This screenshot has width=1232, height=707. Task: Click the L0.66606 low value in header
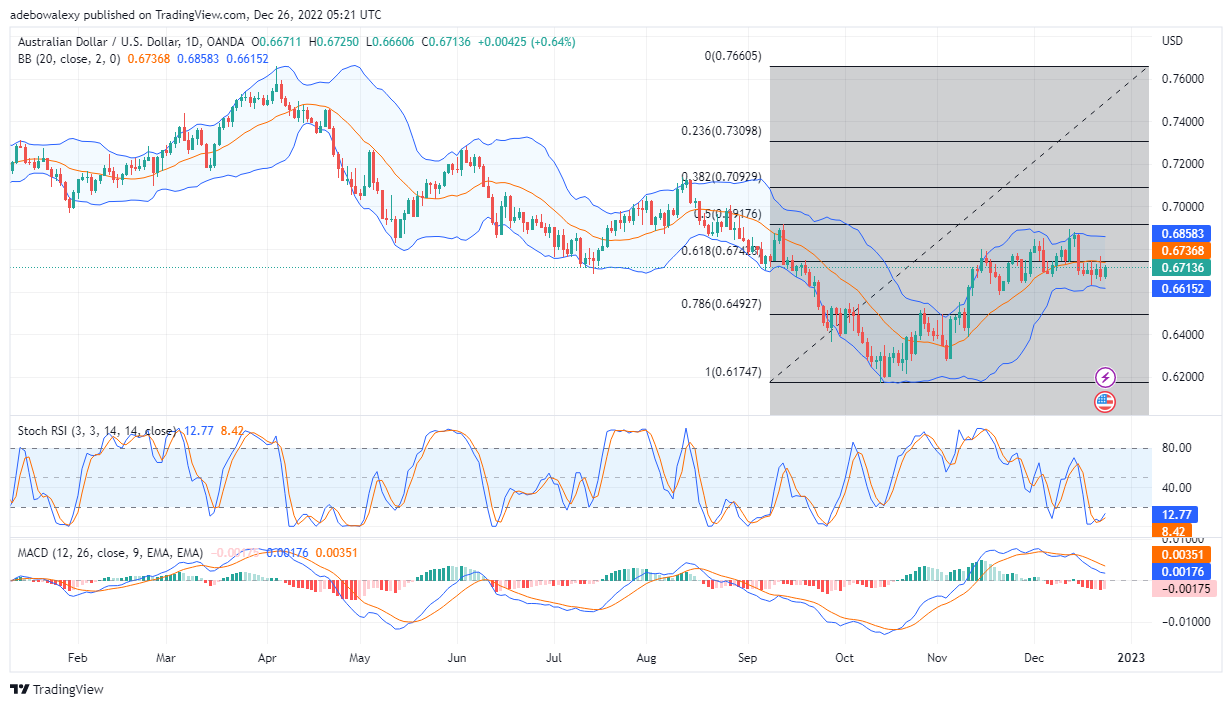[x=392, y=42]
